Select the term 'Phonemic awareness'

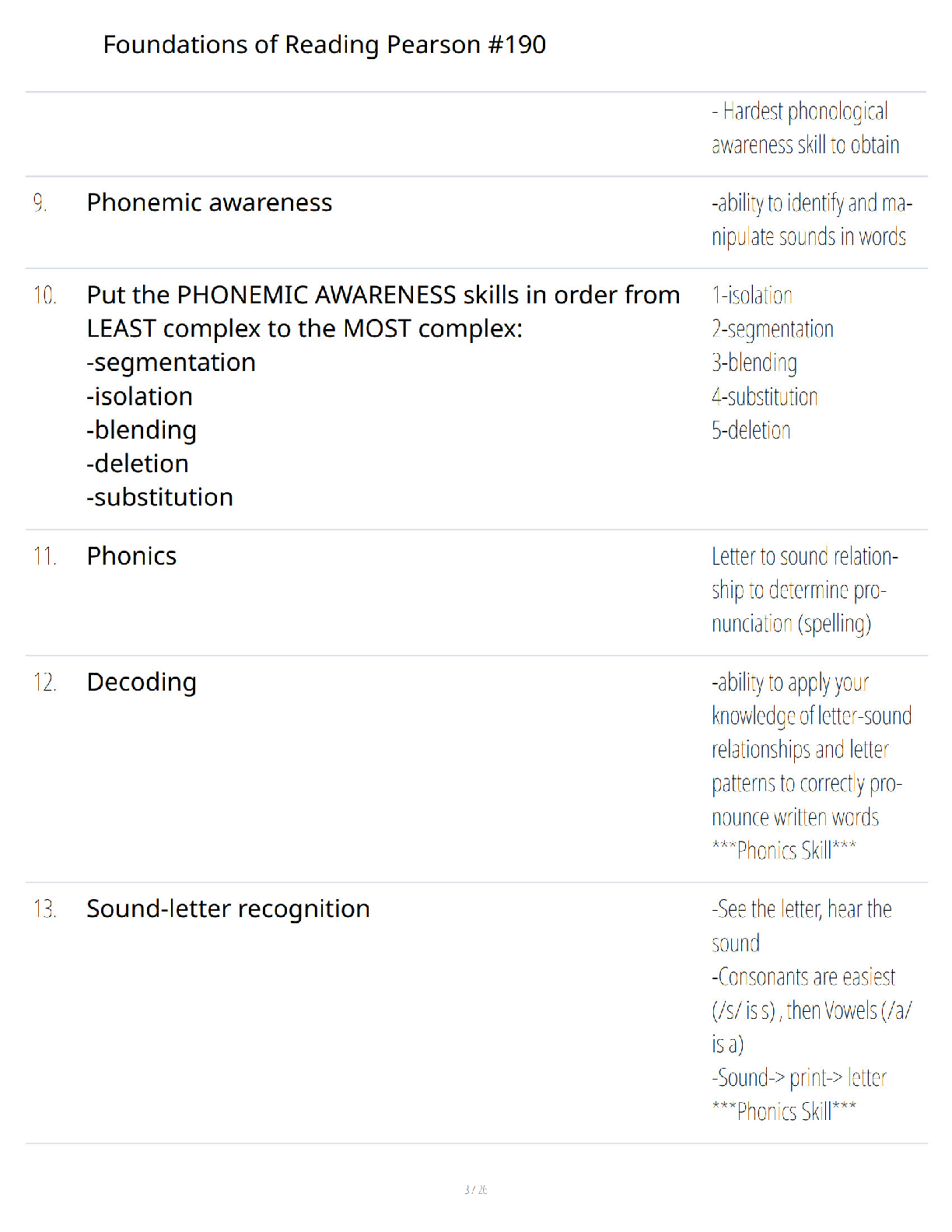tap(209, 202)
